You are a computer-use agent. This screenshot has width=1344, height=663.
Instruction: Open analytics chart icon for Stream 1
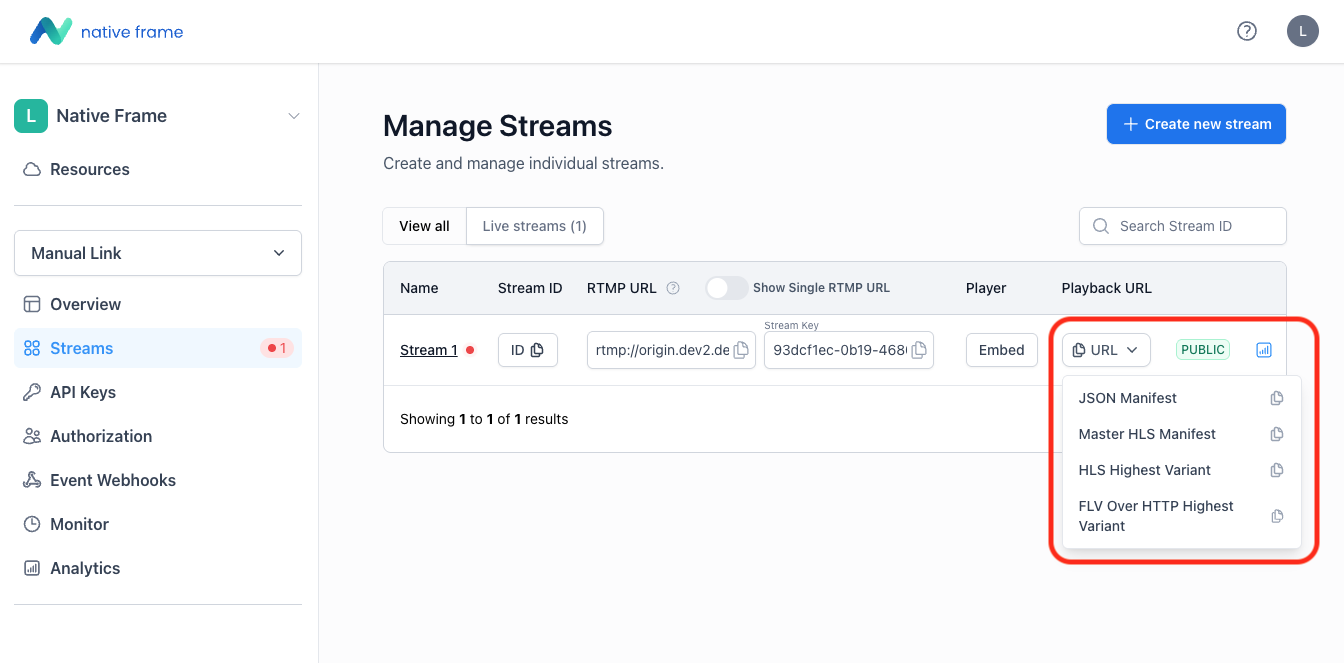(1264, 350)
